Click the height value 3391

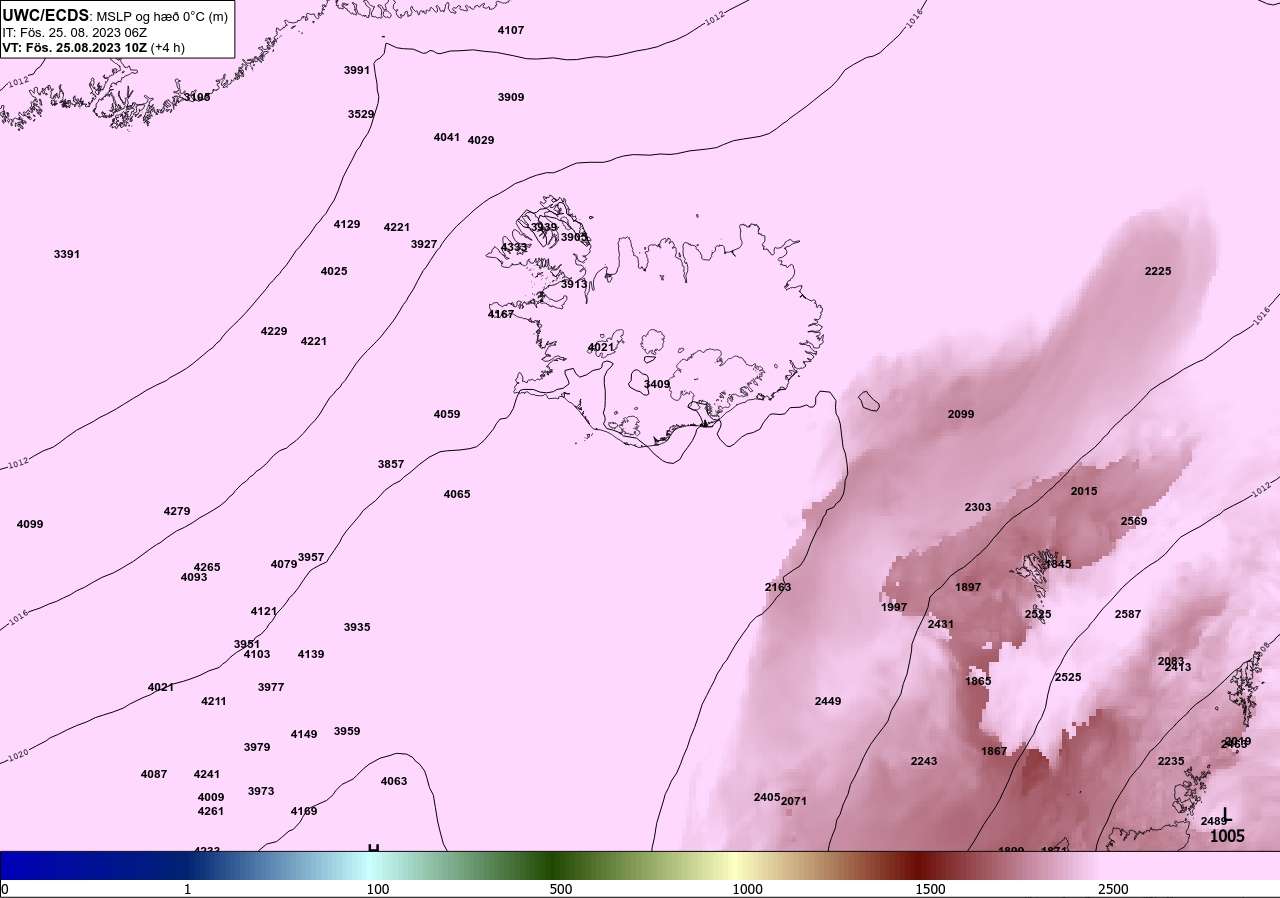[67, 254]
